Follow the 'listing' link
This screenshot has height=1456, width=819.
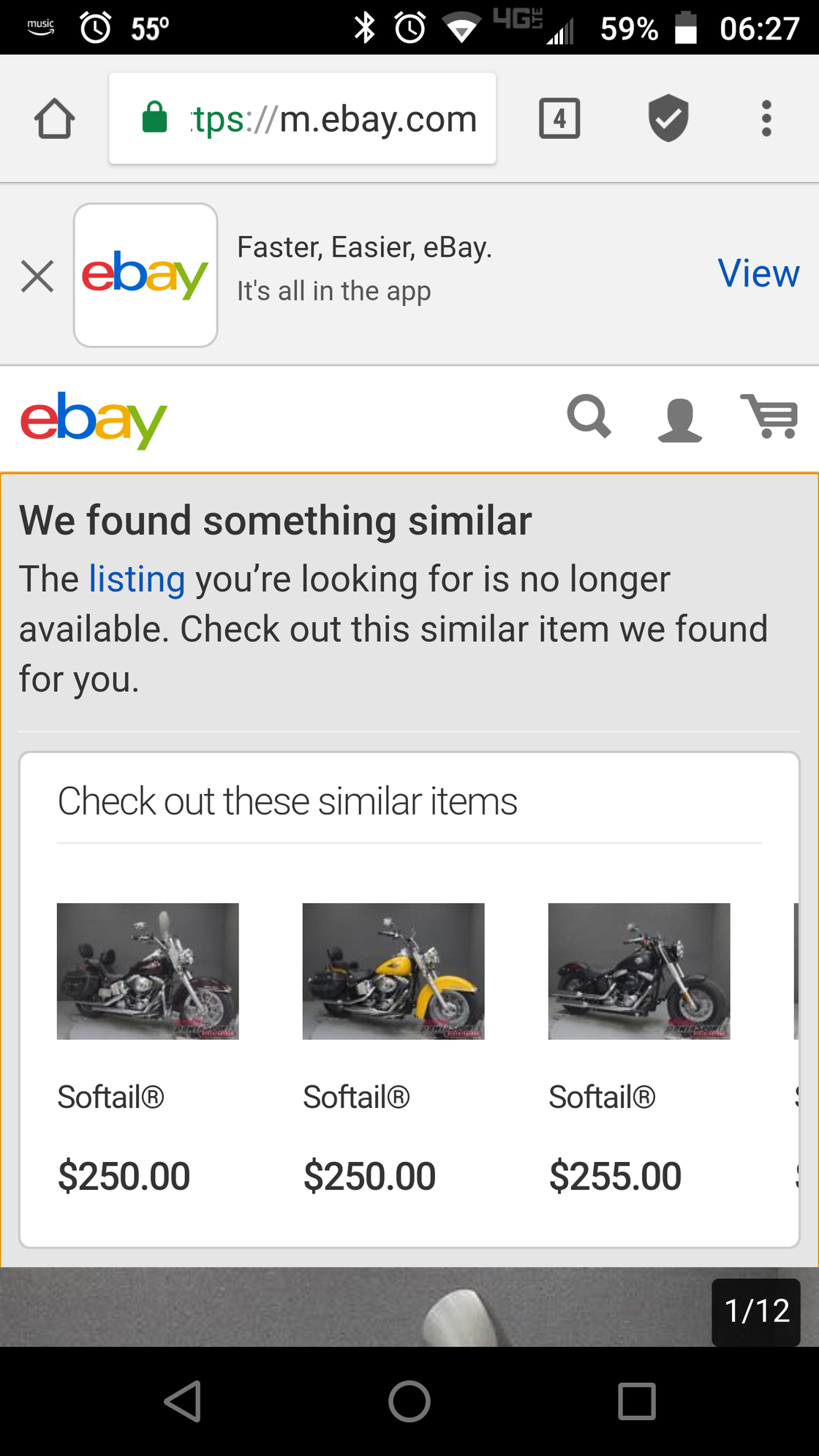(137, 579)
